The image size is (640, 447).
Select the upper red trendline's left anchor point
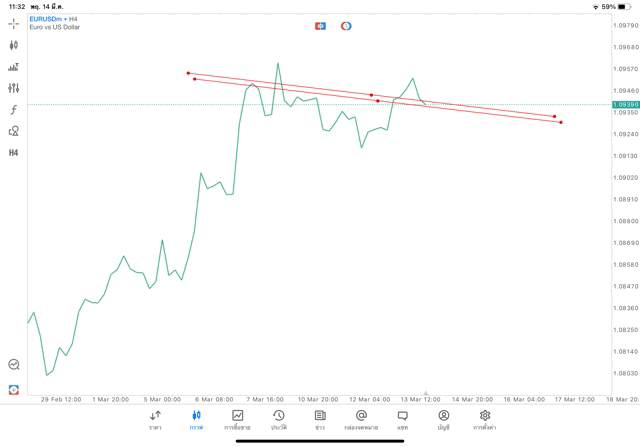pos(188,73)
